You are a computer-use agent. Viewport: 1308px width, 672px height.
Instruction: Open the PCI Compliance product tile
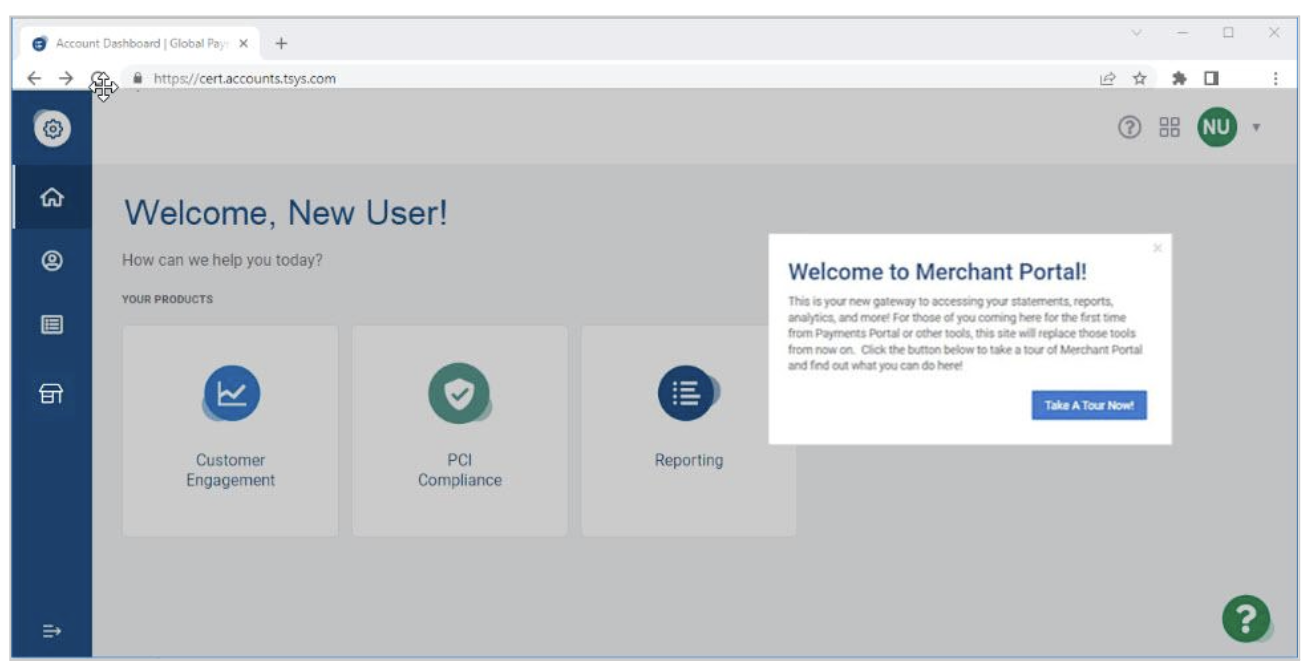(x=459, y=430)
